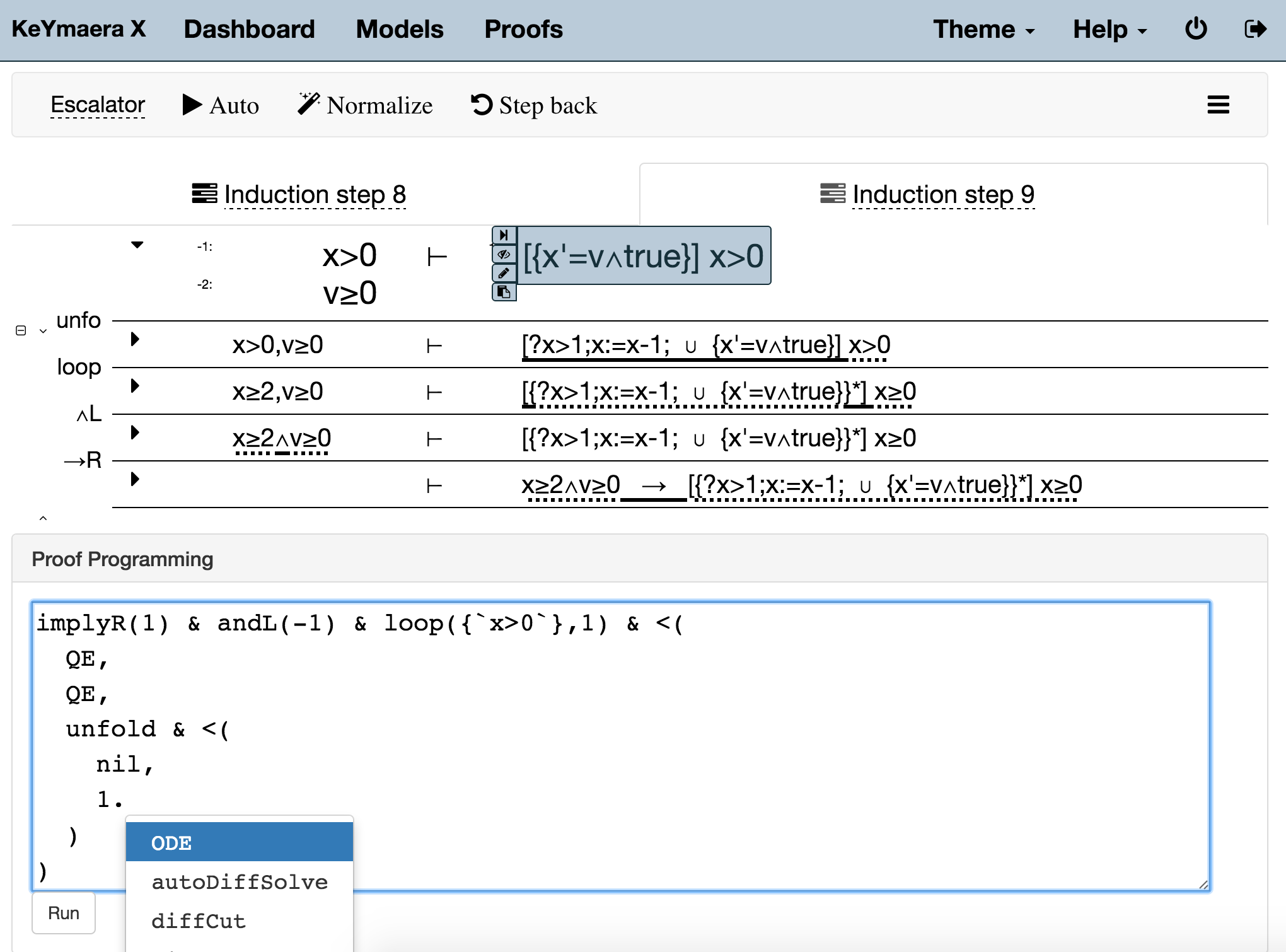The width and height of the screenshot is (1286, 952).
Task: Switch to Induction step 9 tab
Action: coord(942,194)
